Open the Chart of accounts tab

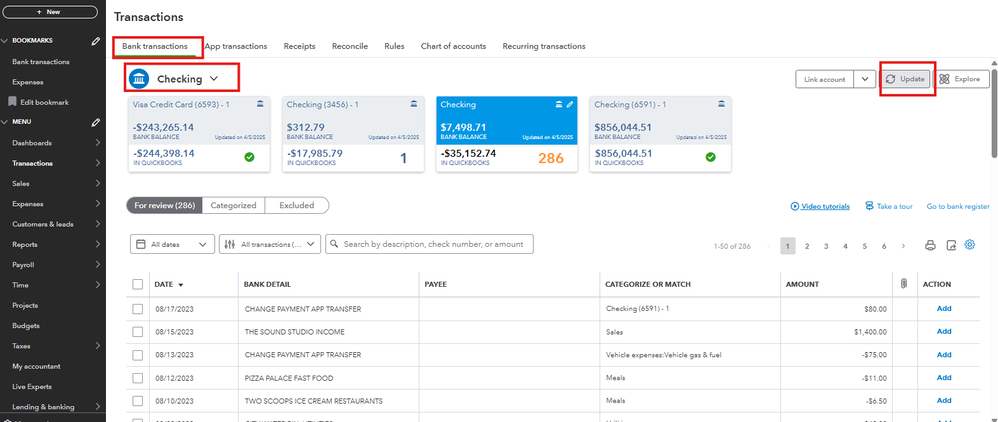(x=453, y=46)
